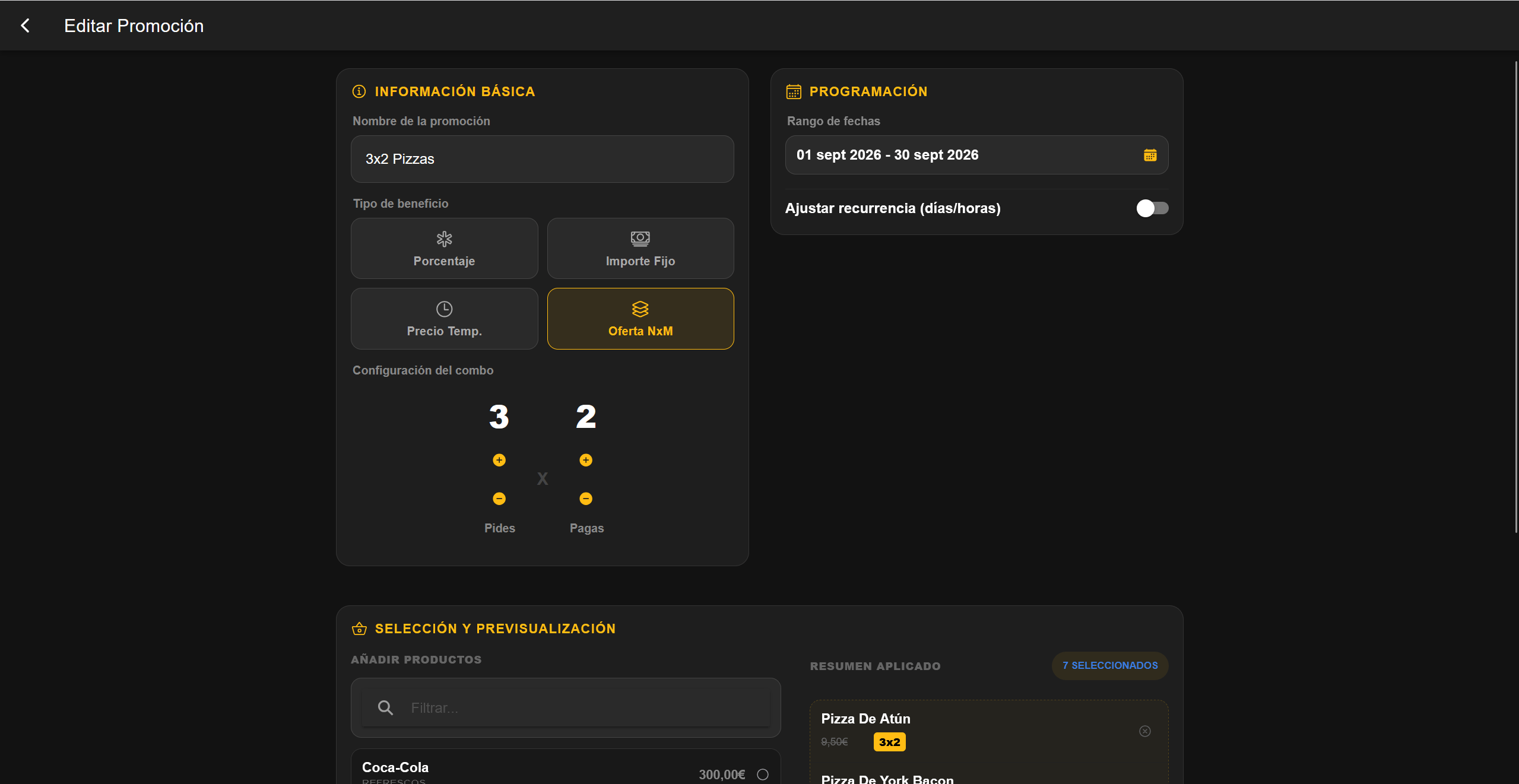1519x784 pixels.
Task: Click the 300,00€ price of Coca-Cola
Action: coord(722,775)
